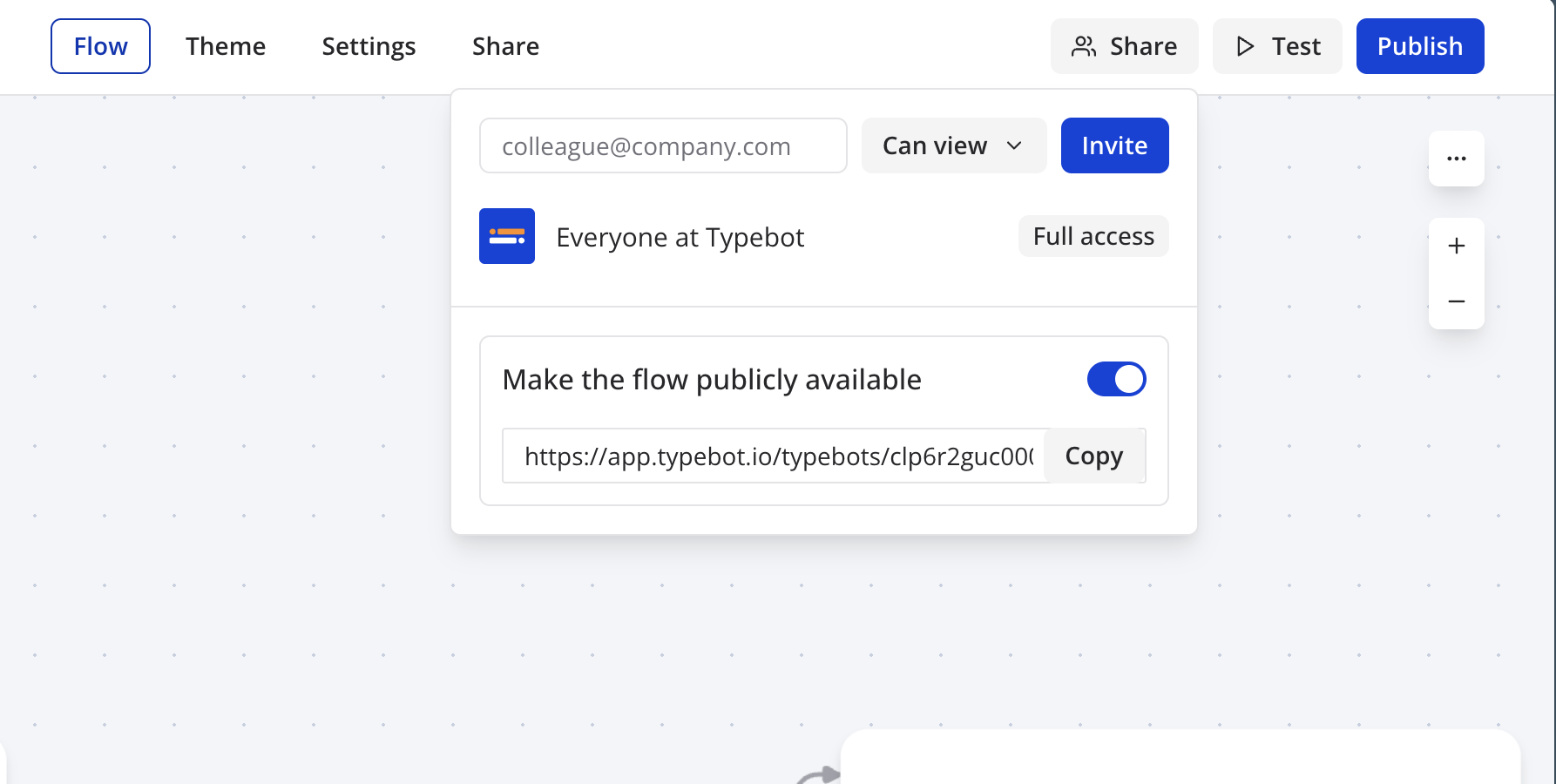Focus the colleague email input field
The image size is (1556, 784).
point(662,145)
